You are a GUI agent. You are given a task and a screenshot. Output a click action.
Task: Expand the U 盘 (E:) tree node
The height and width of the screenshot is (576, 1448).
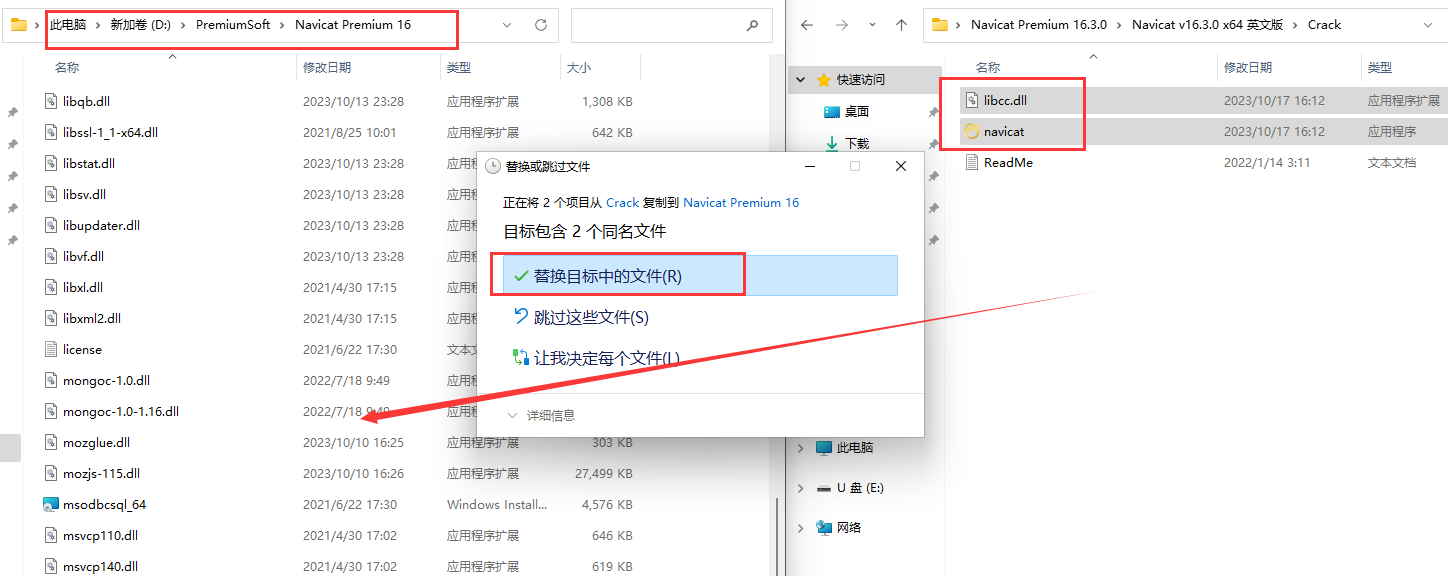click(x=801, y=488)
